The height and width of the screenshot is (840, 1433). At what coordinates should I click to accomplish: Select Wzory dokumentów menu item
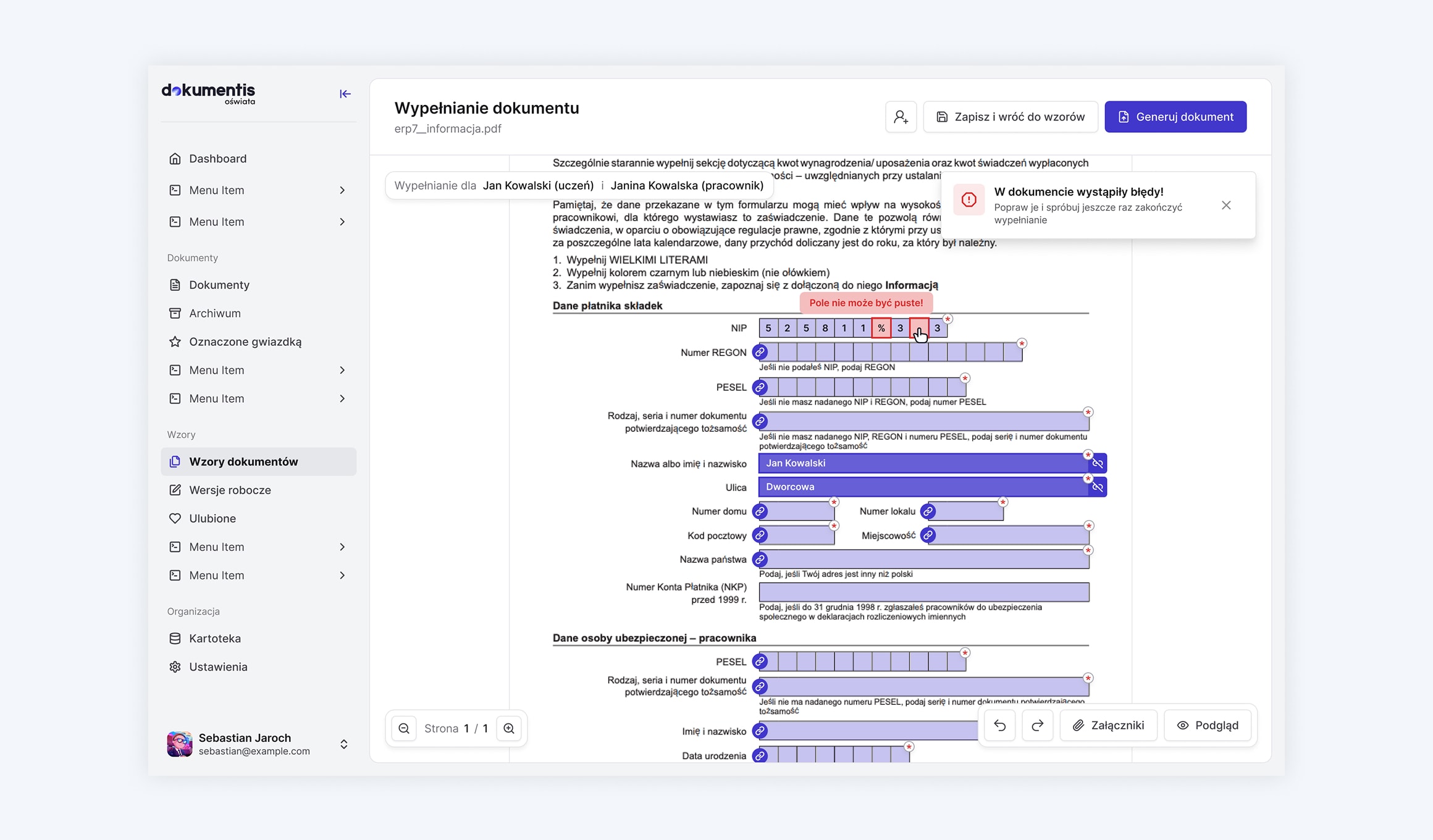click(258, 461)
